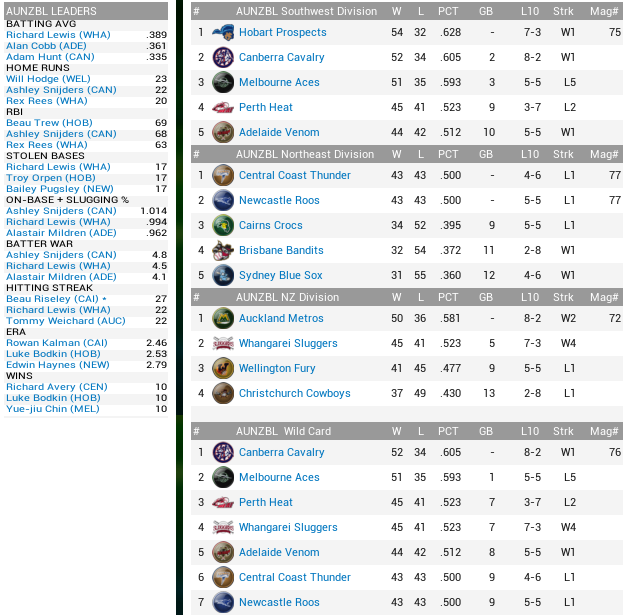Click the AUNZBL LEADERS panel header
Screen dimensions: 623x616
tap(86, 11)
